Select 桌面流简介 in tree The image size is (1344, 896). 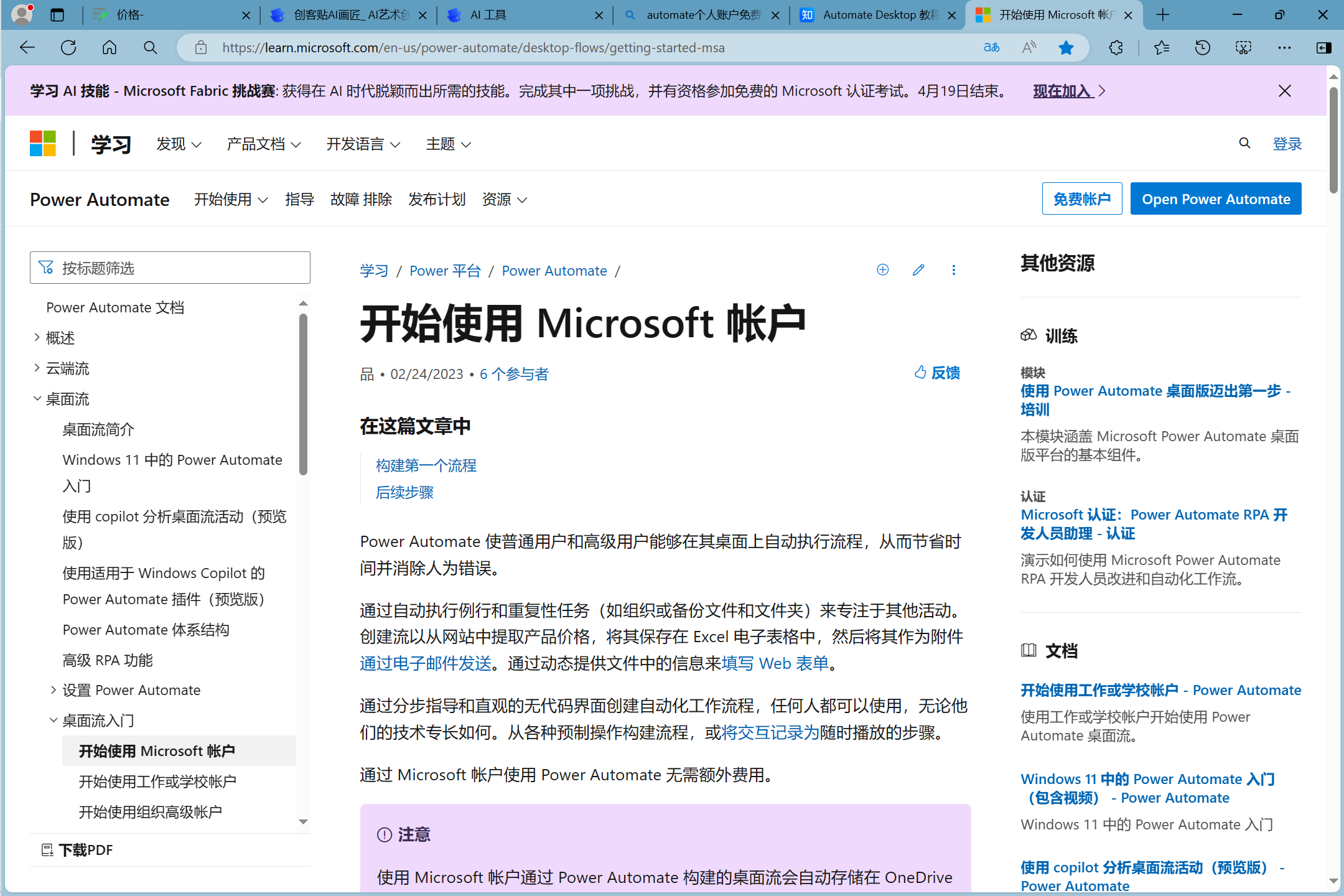[x=98, y=429]
